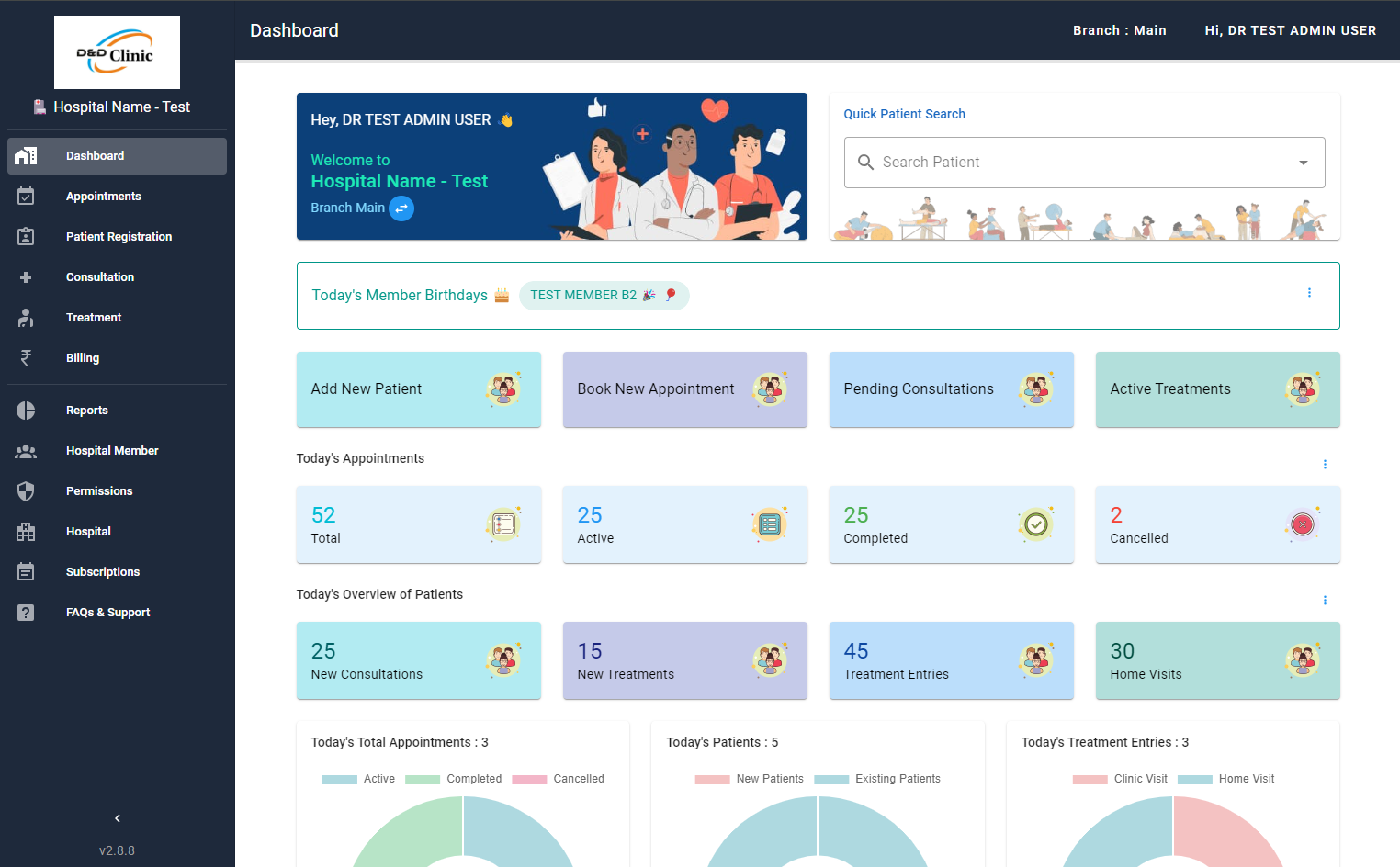The width and height of the screenshot is (1400, 867).
Task: Click the 45 Treatment Entries card
Action: 952,660
